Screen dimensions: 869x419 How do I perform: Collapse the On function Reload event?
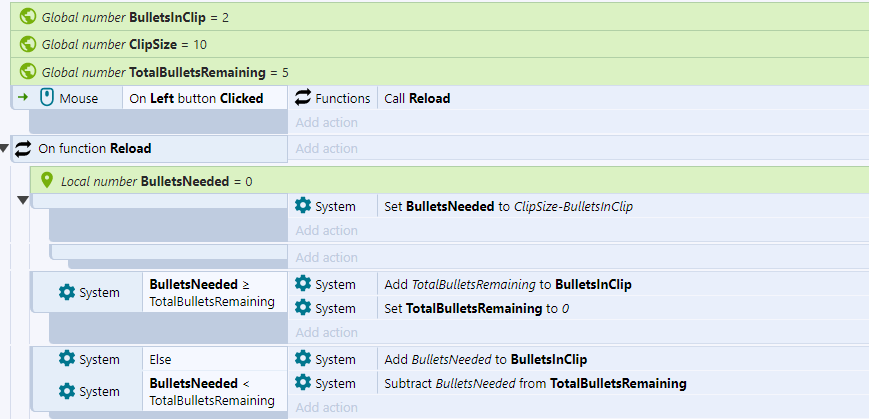pyautogui.click(x=4, y=148)
